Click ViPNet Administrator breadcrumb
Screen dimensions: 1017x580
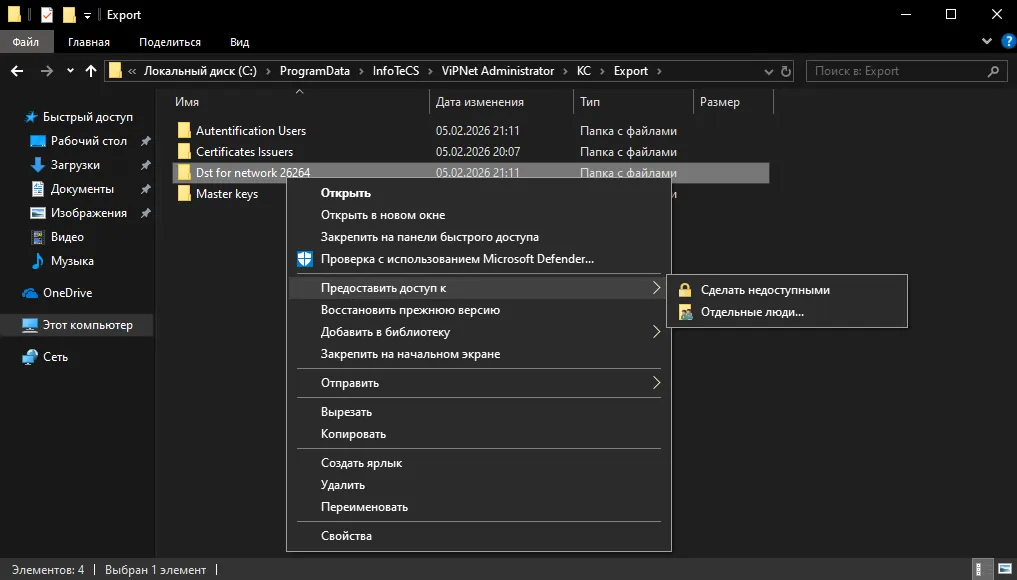497,71
